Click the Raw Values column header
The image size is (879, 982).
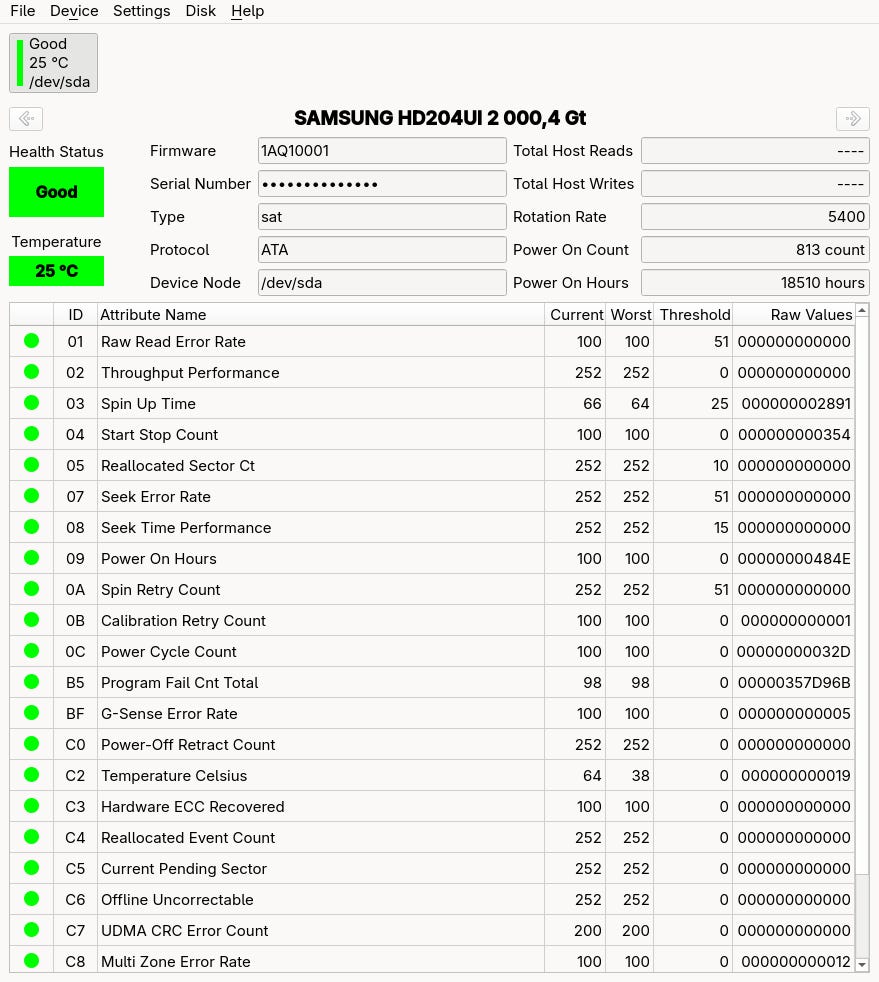(x=794, y=314)
